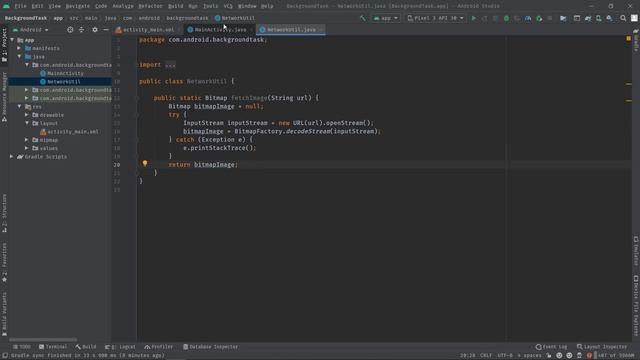Collapse the app module tree node
Screen dimensions: 640x360
(12, 40)
